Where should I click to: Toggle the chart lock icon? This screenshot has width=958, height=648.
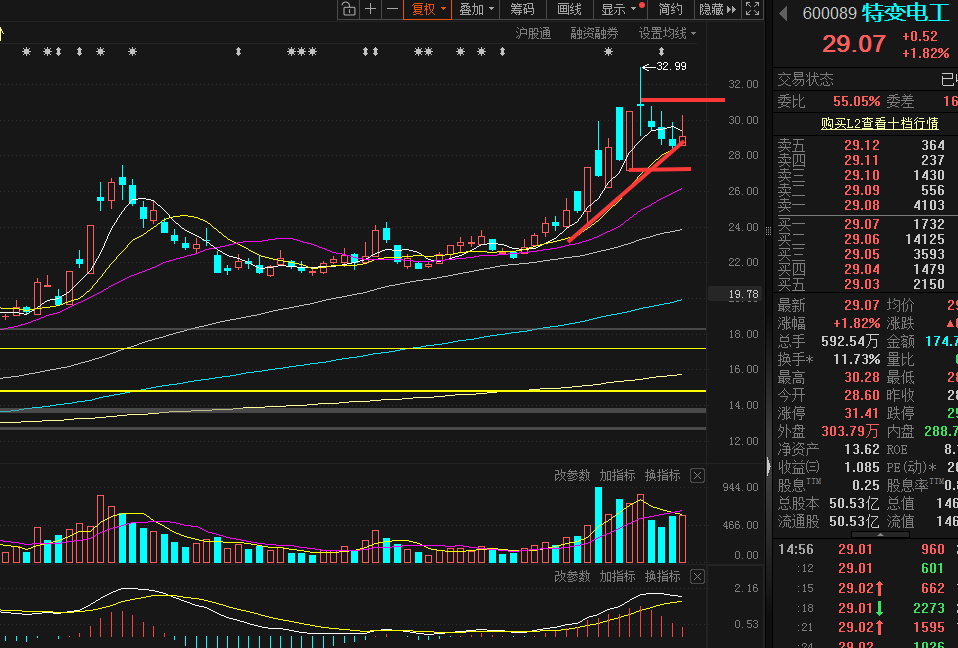(x=348, y=9)
